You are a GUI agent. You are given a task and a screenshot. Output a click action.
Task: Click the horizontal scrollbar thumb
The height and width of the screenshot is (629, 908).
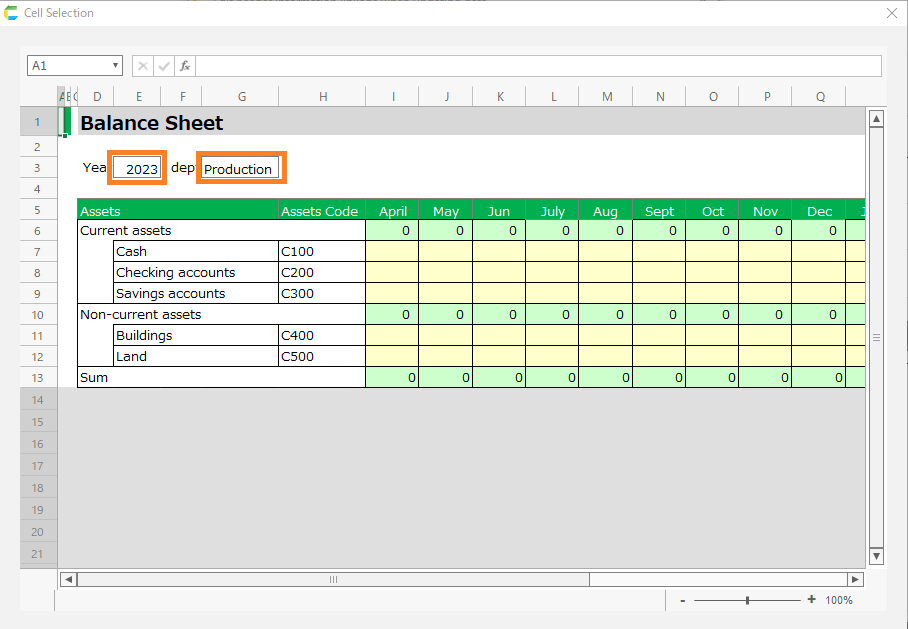point(333,579)
